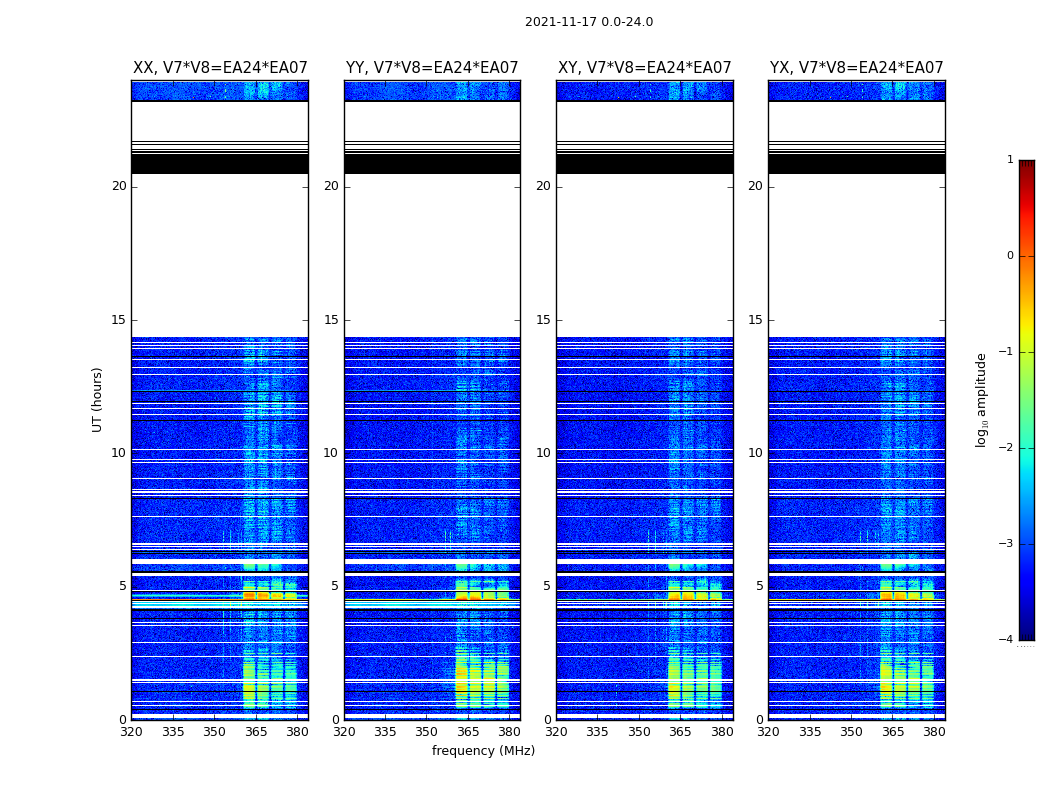The image size is (1050, 800).
Task: Click the XY, V7*V8=EA24*EA07 panel title
Action: [x=645, y=68]
